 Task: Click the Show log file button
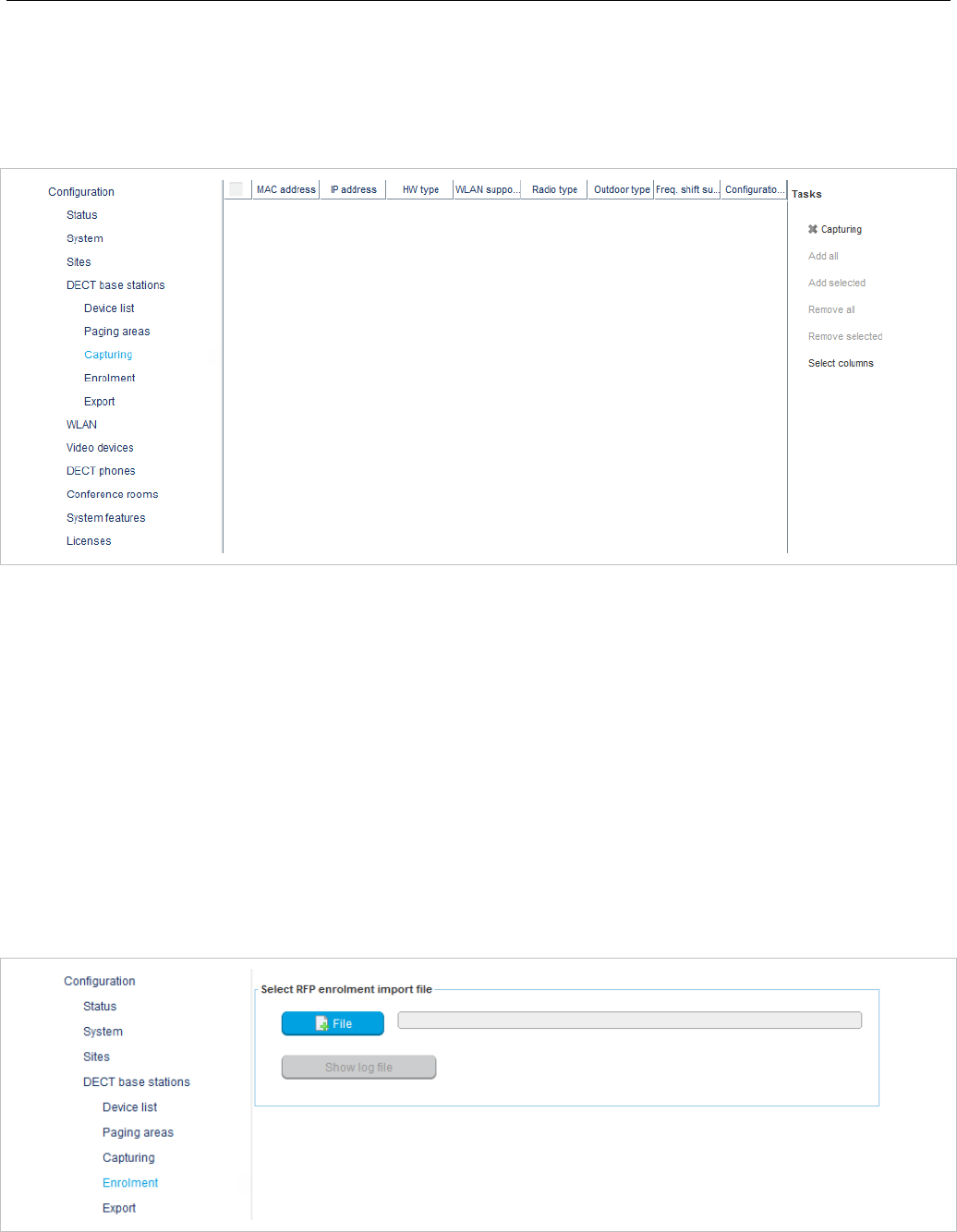click(358, 1067)
